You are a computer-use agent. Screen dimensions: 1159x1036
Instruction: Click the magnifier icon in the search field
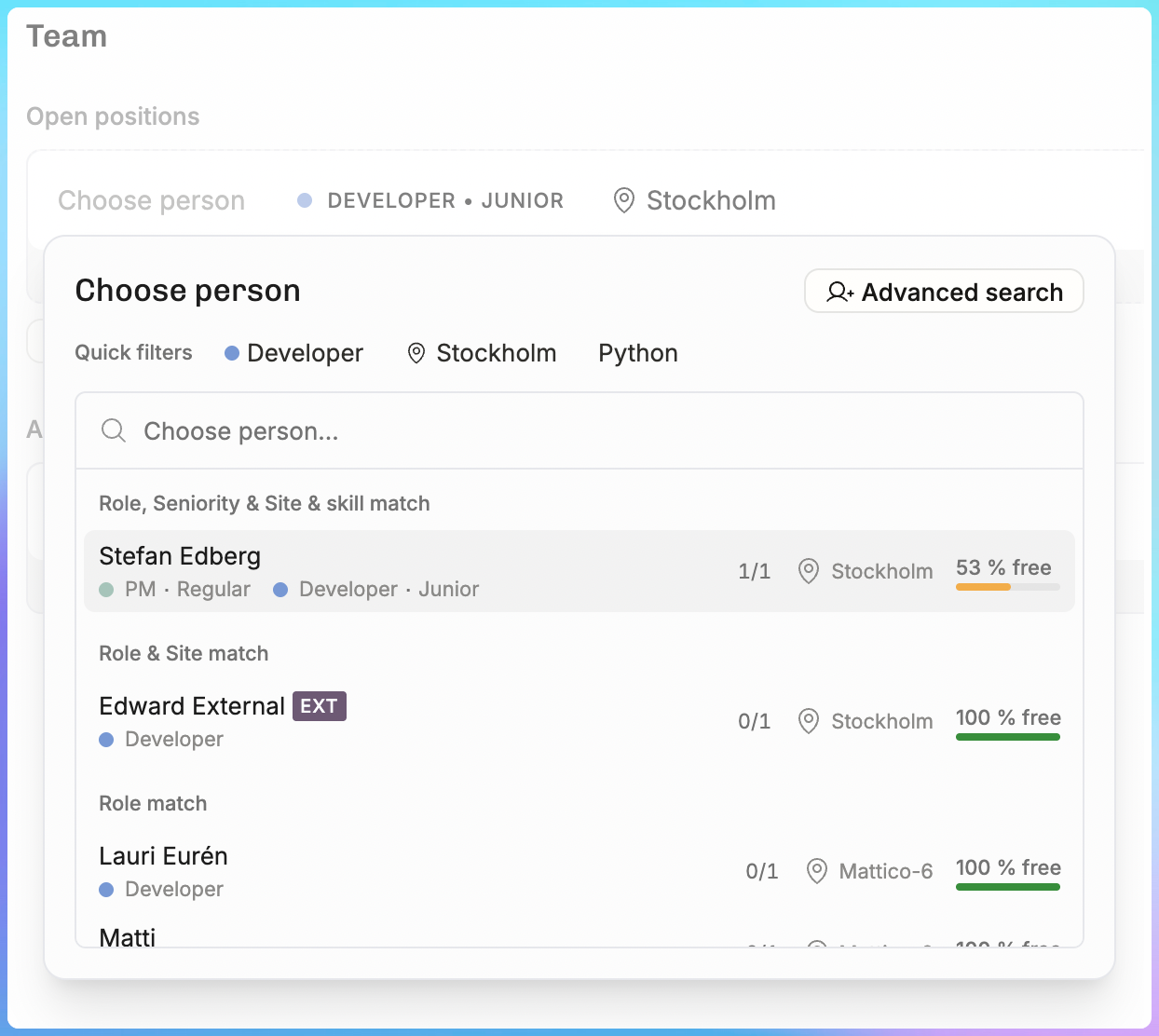pos(114,430)
